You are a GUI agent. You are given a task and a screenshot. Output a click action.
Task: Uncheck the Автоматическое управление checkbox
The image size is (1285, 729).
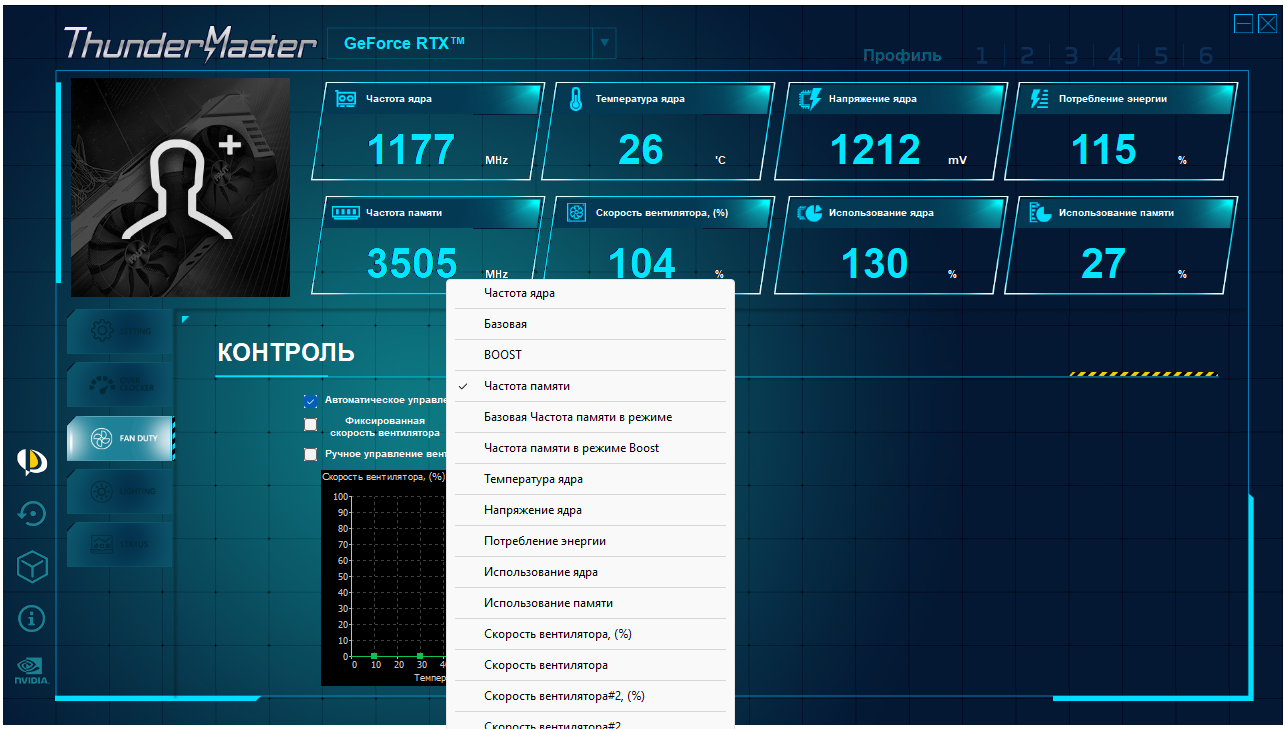(x=310, y=401)
